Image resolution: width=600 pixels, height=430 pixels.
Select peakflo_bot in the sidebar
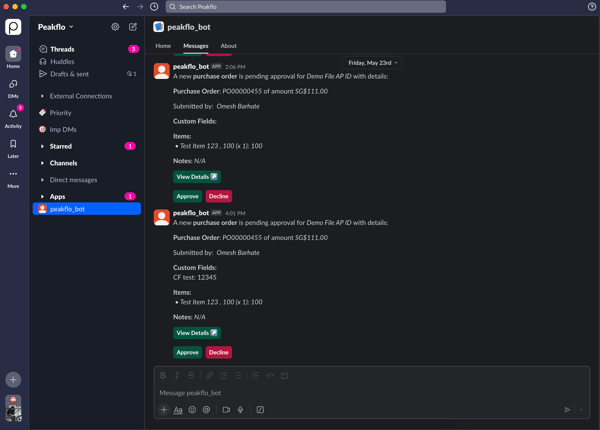(87, 209)
